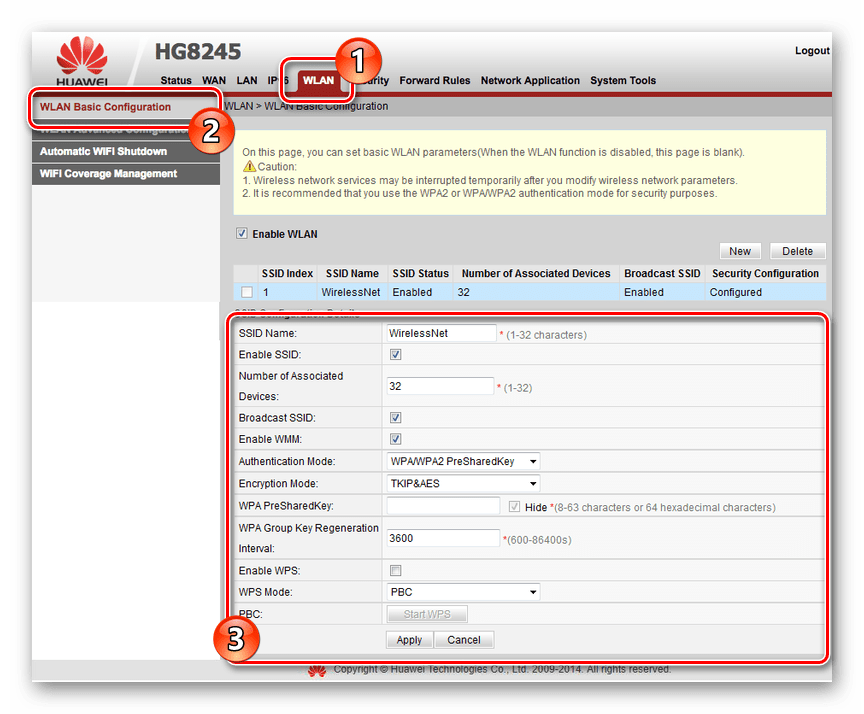
Task: Open the System Tools tab
Action: point(623,80)
